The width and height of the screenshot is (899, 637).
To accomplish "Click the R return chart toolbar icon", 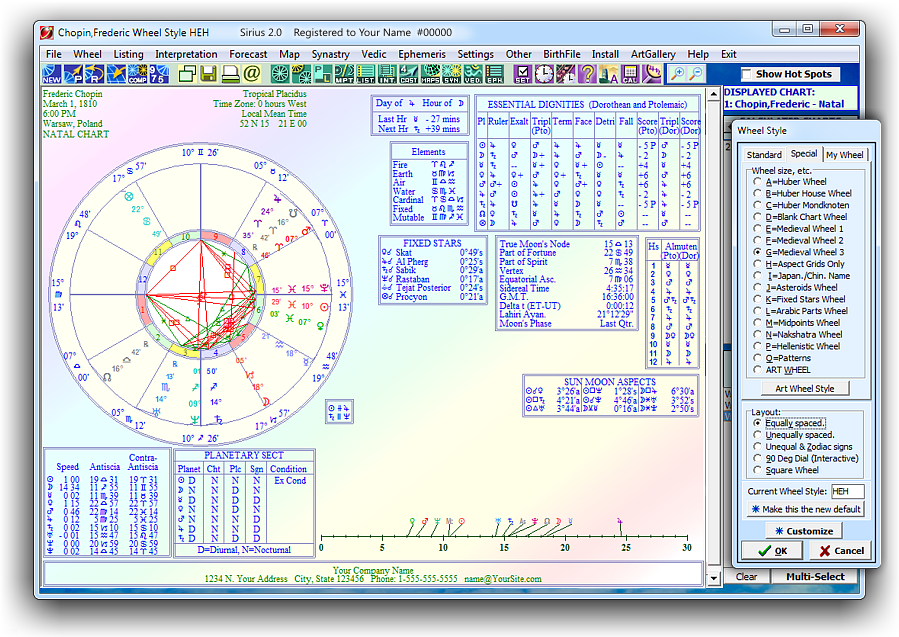I will point(95,74).
